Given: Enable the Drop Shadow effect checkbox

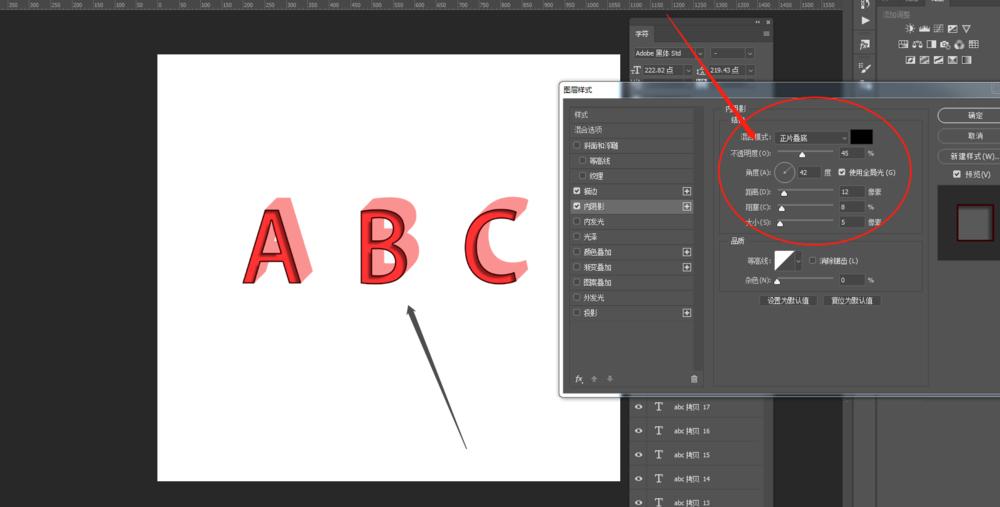Looking at the screenshot, I should click(577, 313).
